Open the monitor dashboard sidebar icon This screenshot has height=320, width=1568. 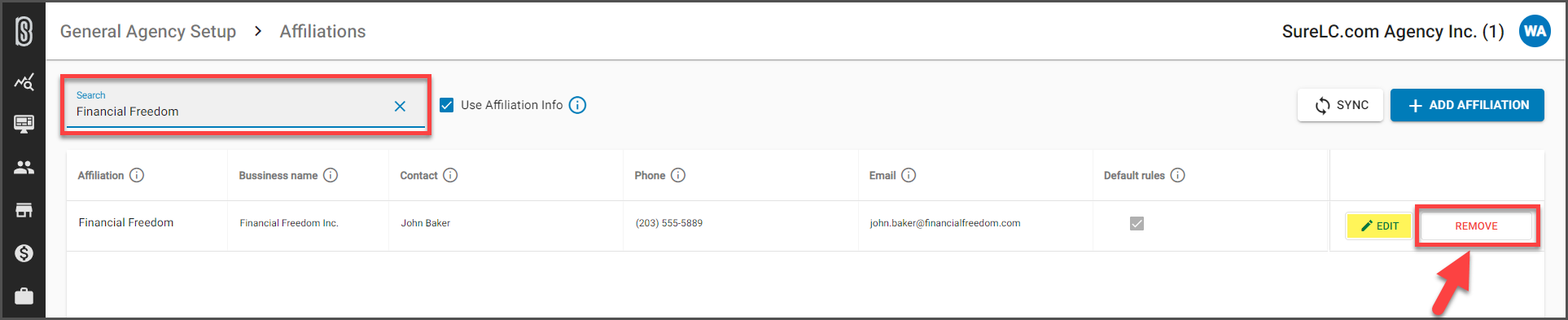pyautogui.click(x=24, y=124)
